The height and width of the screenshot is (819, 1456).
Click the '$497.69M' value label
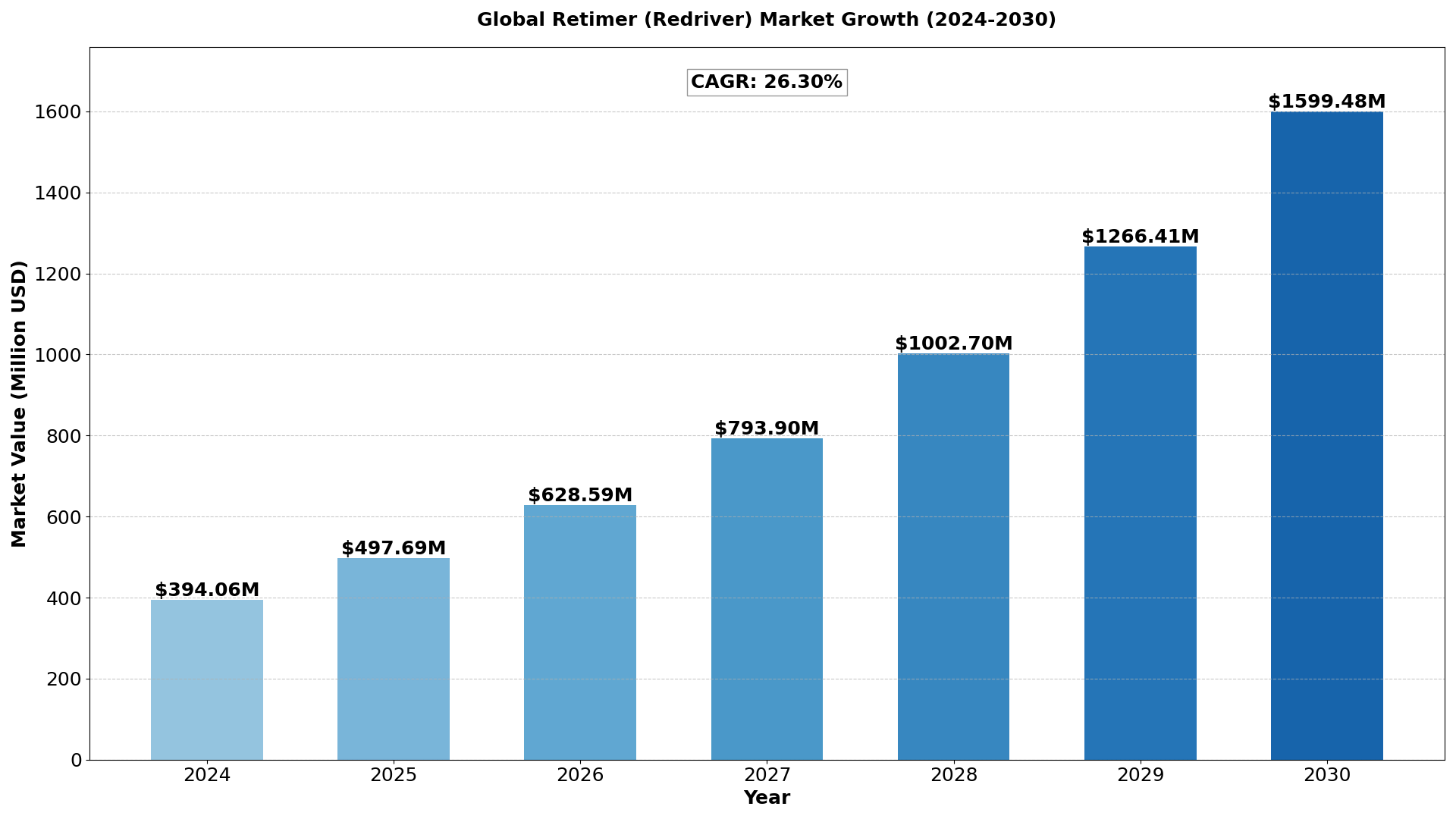(x=394, y=548)
